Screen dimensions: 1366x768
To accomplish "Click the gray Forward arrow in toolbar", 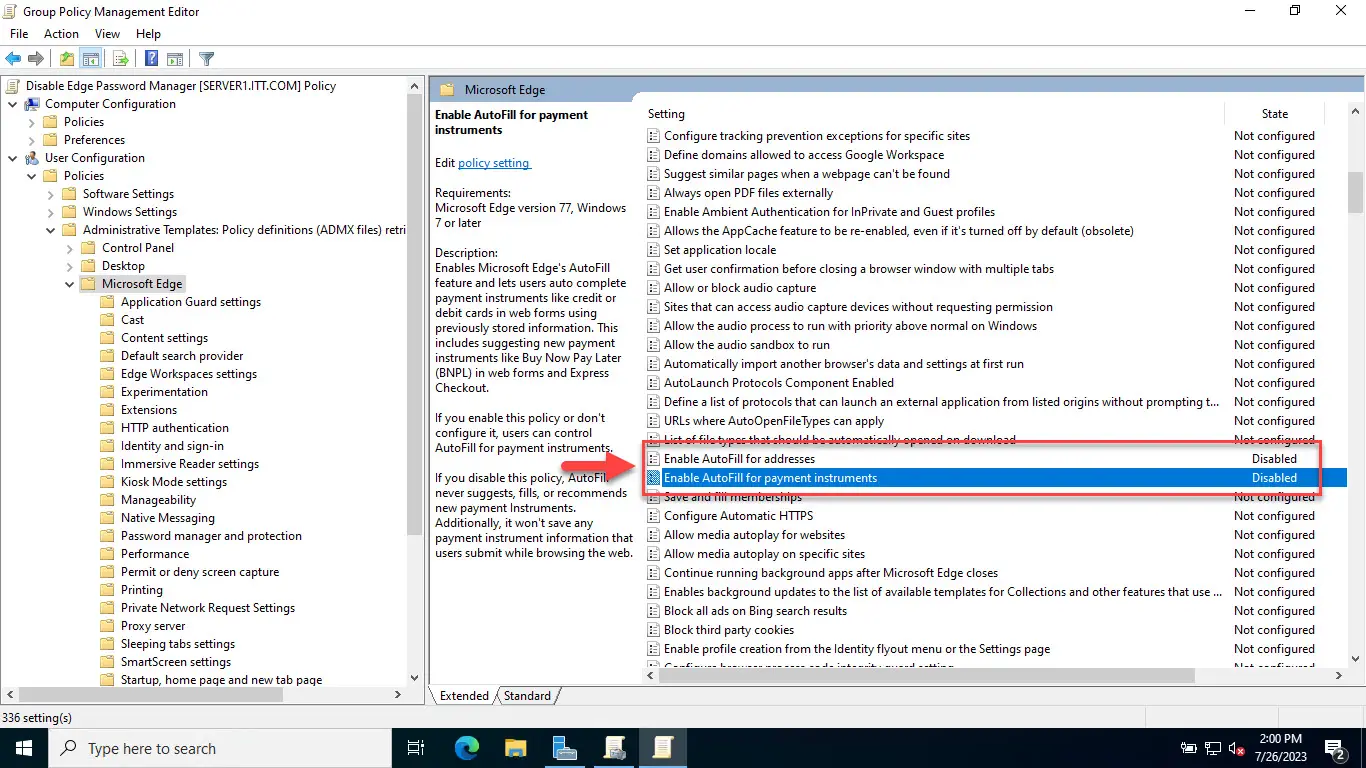I will [36, 59].
